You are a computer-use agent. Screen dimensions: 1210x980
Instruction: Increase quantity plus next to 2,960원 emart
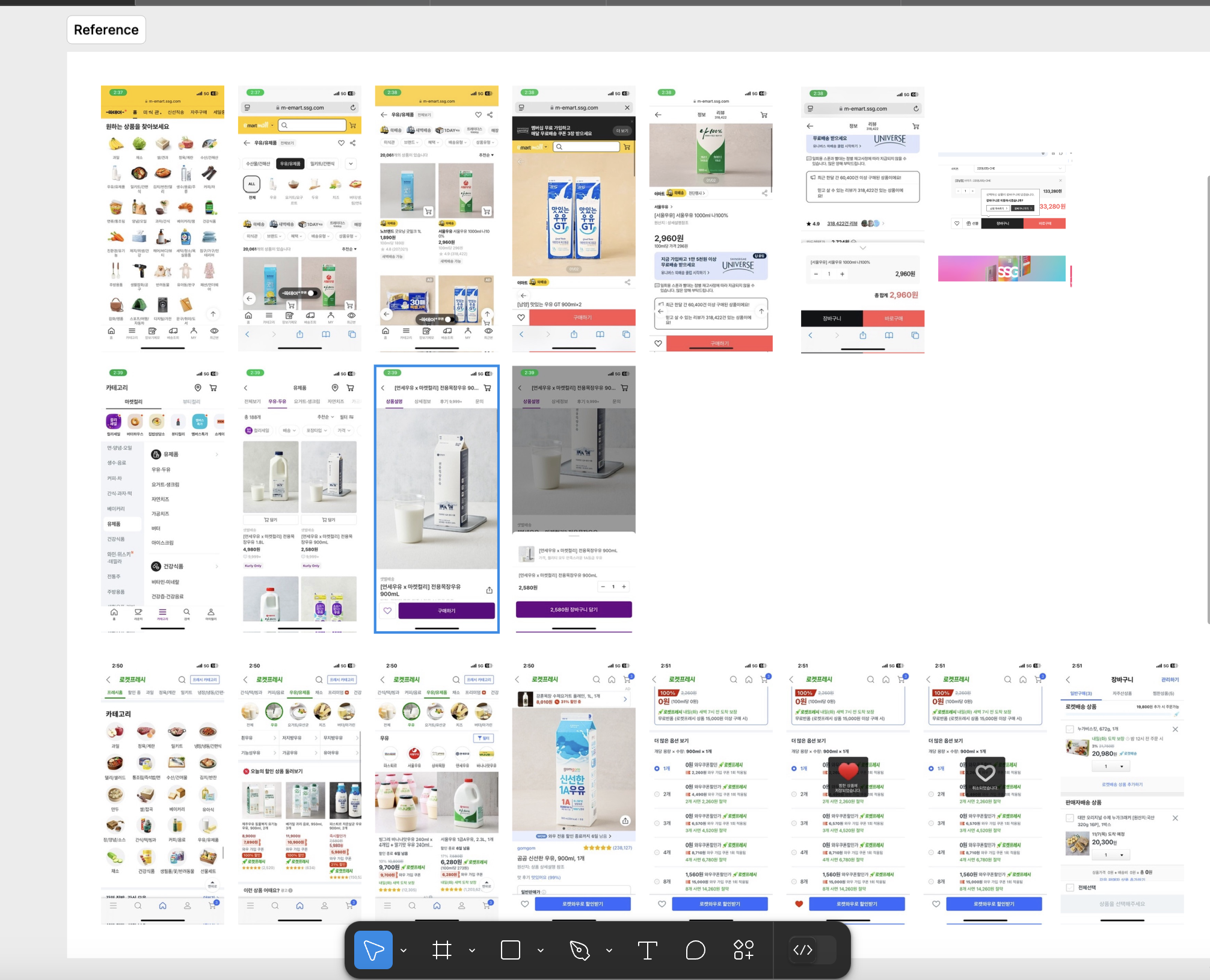(842, 274)
